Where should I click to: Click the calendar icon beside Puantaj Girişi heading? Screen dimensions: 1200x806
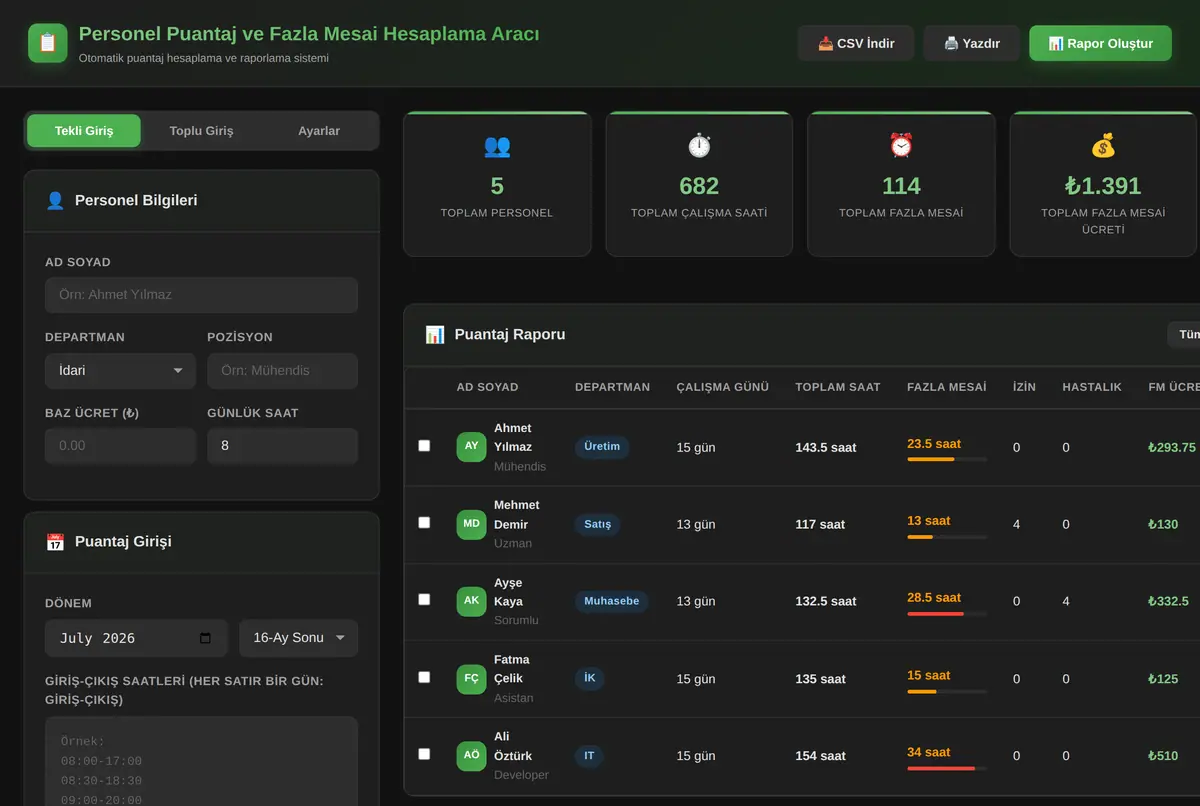[55, 542]
